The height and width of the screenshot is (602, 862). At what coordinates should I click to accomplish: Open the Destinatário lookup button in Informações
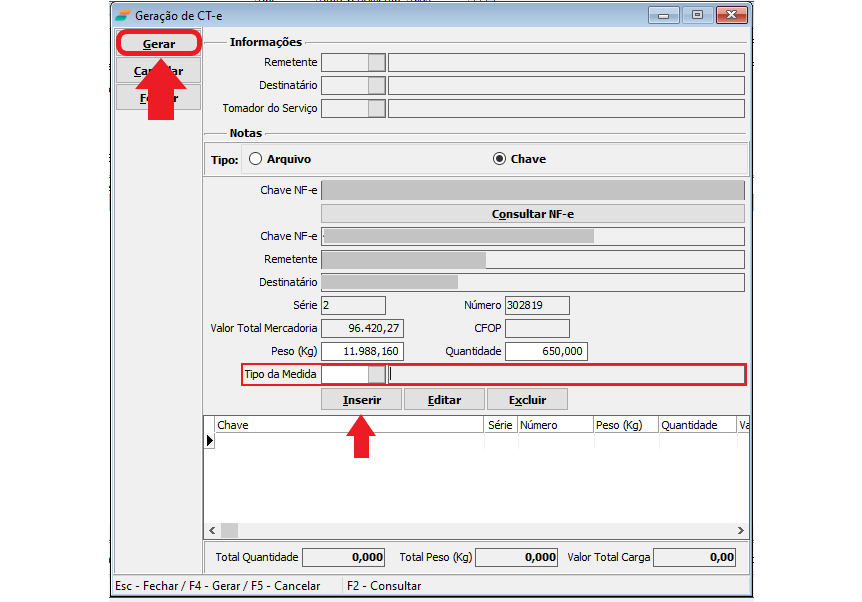[376, 86]
